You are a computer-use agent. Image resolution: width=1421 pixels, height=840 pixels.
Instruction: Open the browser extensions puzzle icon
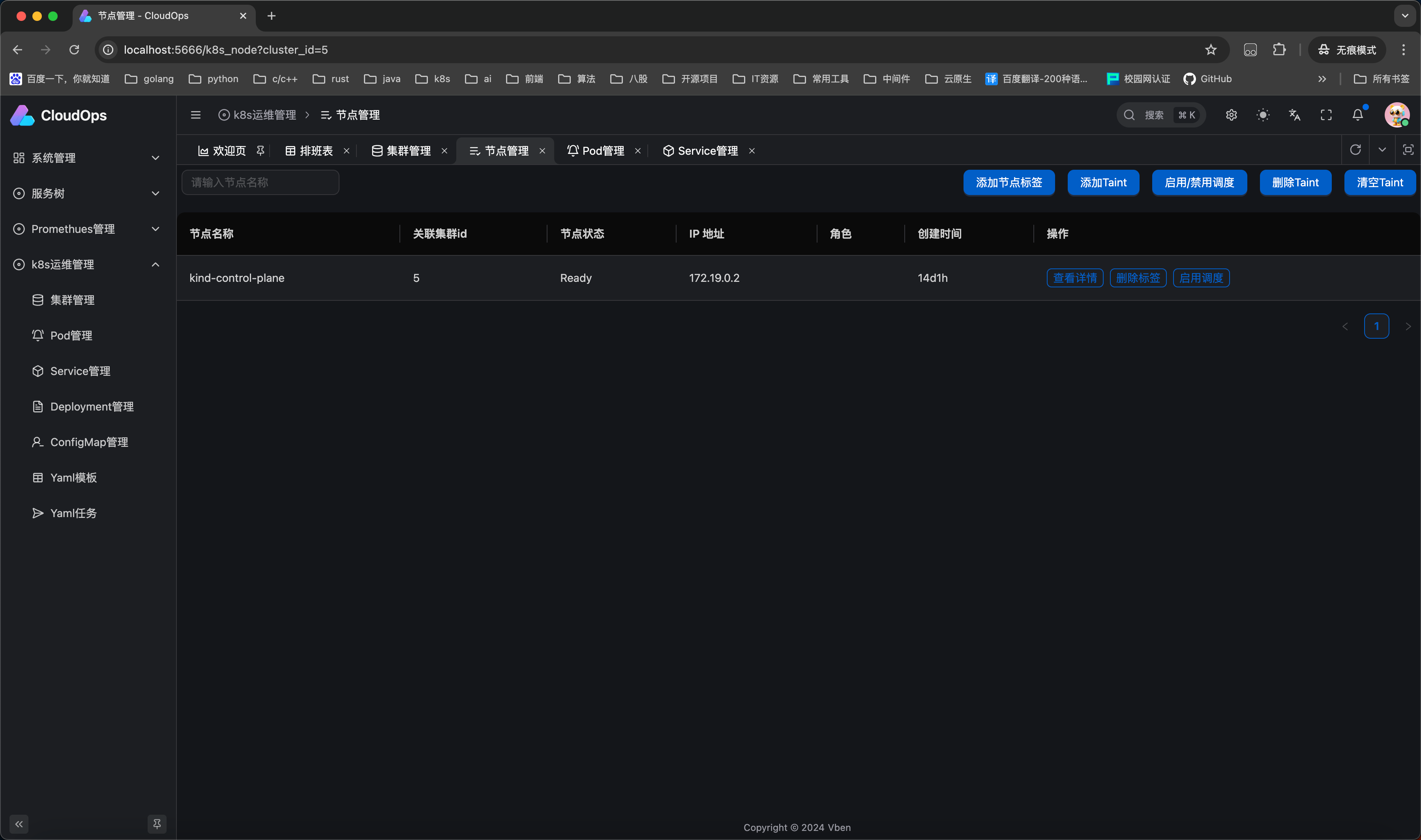(1279, 50)
